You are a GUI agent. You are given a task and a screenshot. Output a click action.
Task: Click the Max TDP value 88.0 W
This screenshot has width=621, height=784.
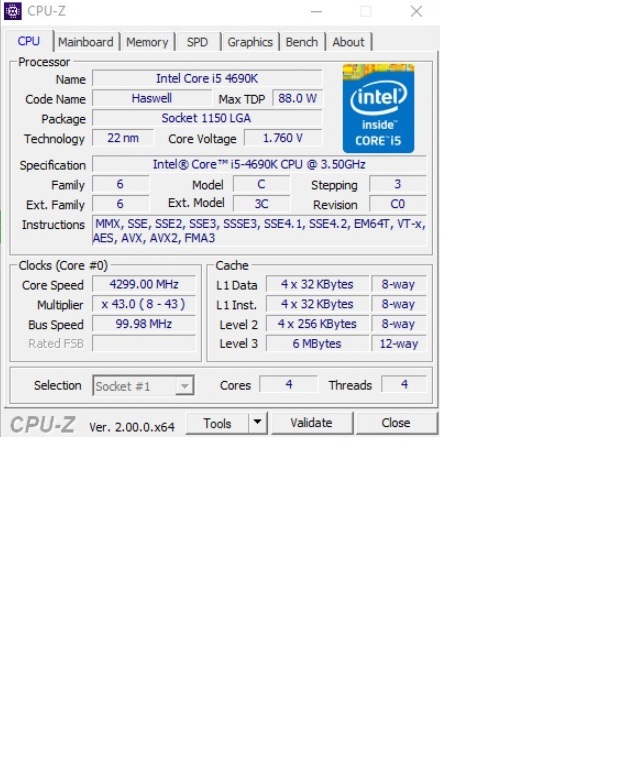pyautogui.click(x=298, y=98)
